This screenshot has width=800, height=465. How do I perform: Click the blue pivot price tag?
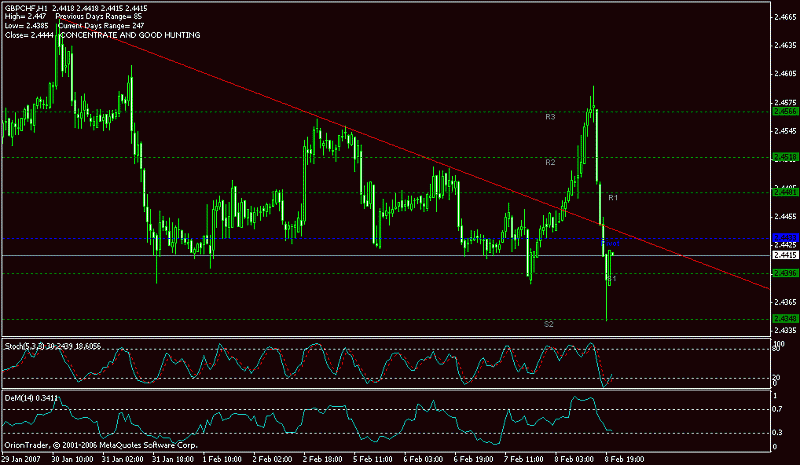tap(786, 238)
